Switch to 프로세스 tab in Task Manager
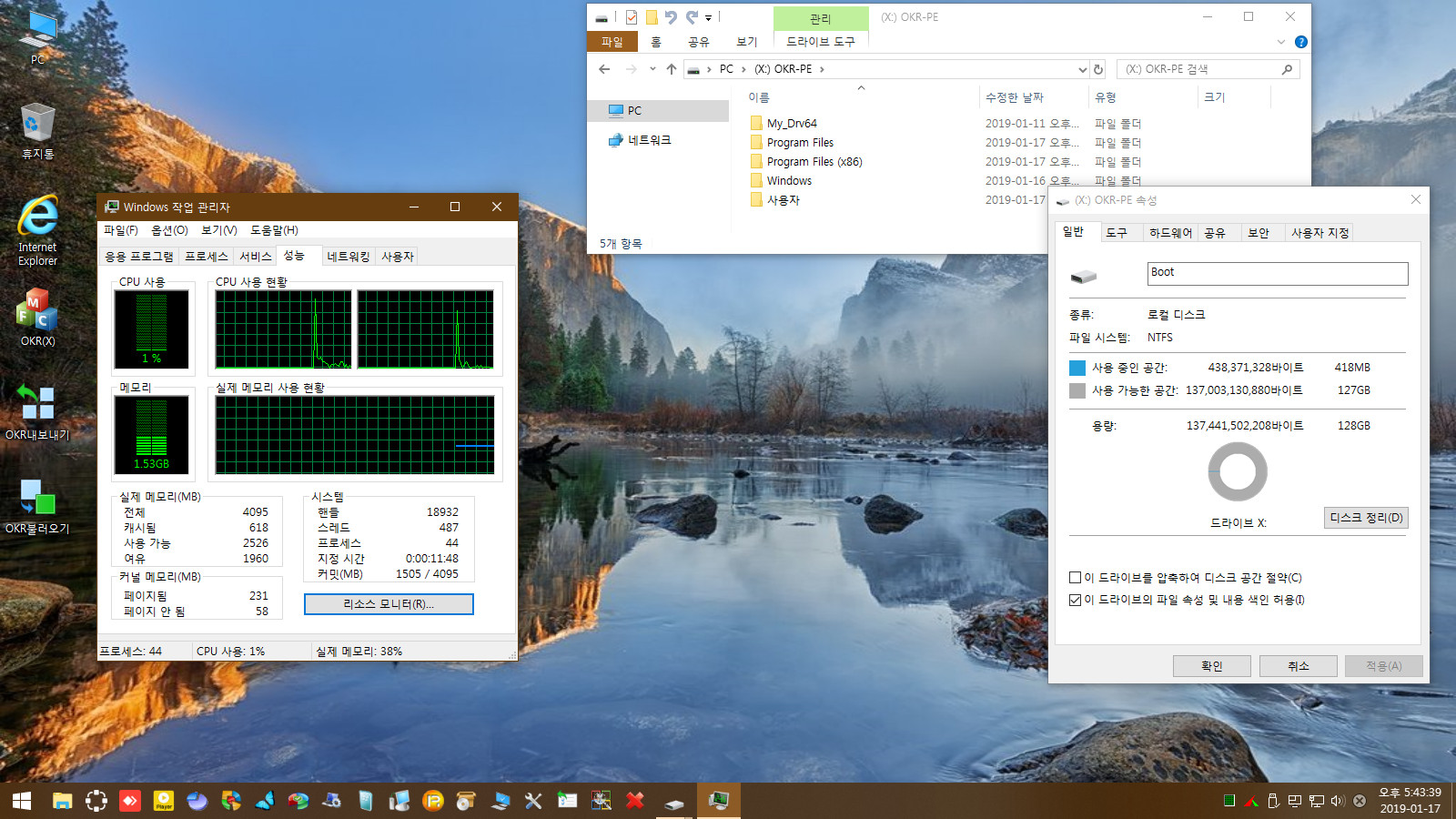This screenshot has width=1456, height=819. pyautogui.click(x=207, y=257)
